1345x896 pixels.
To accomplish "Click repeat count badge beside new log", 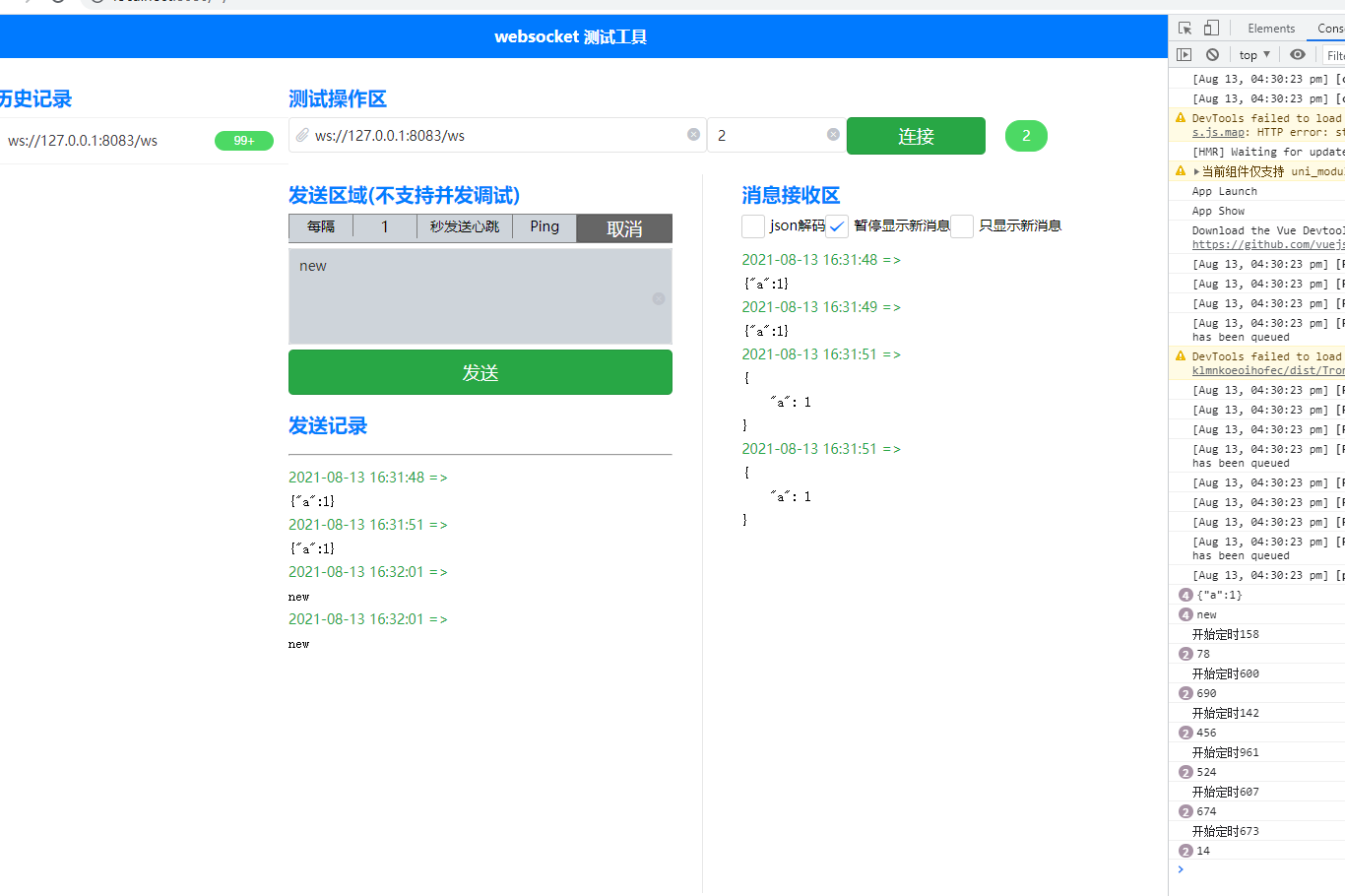I will [1185, 614].
